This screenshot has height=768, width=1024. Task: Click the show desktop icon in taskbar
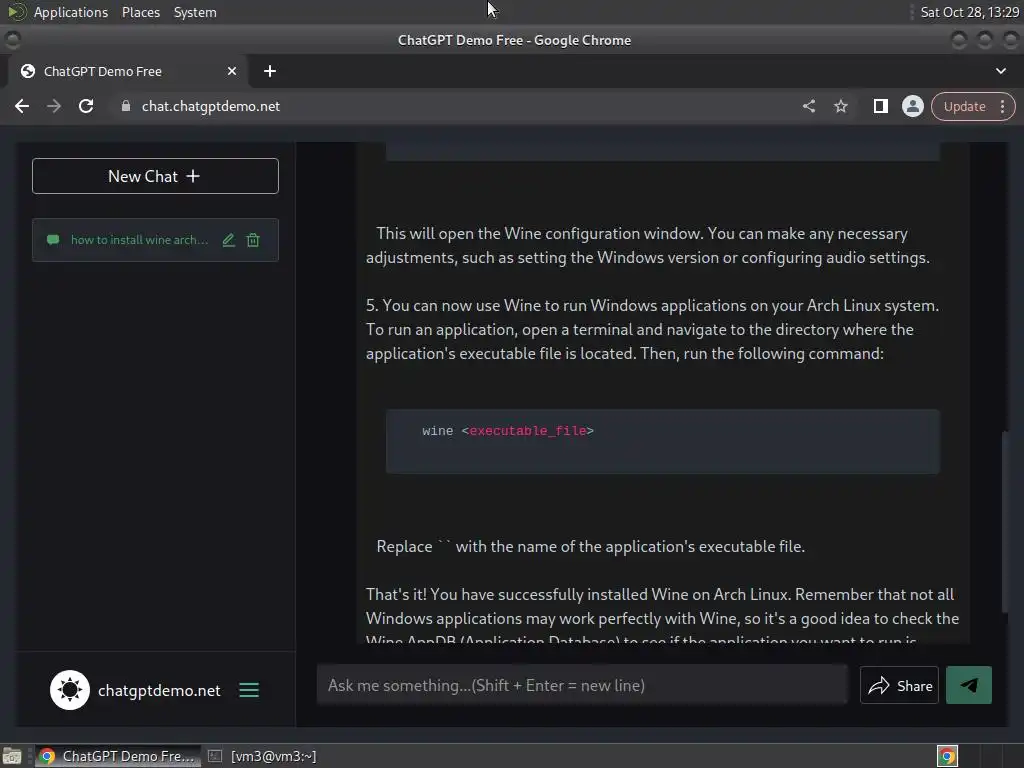click(12, 756)
